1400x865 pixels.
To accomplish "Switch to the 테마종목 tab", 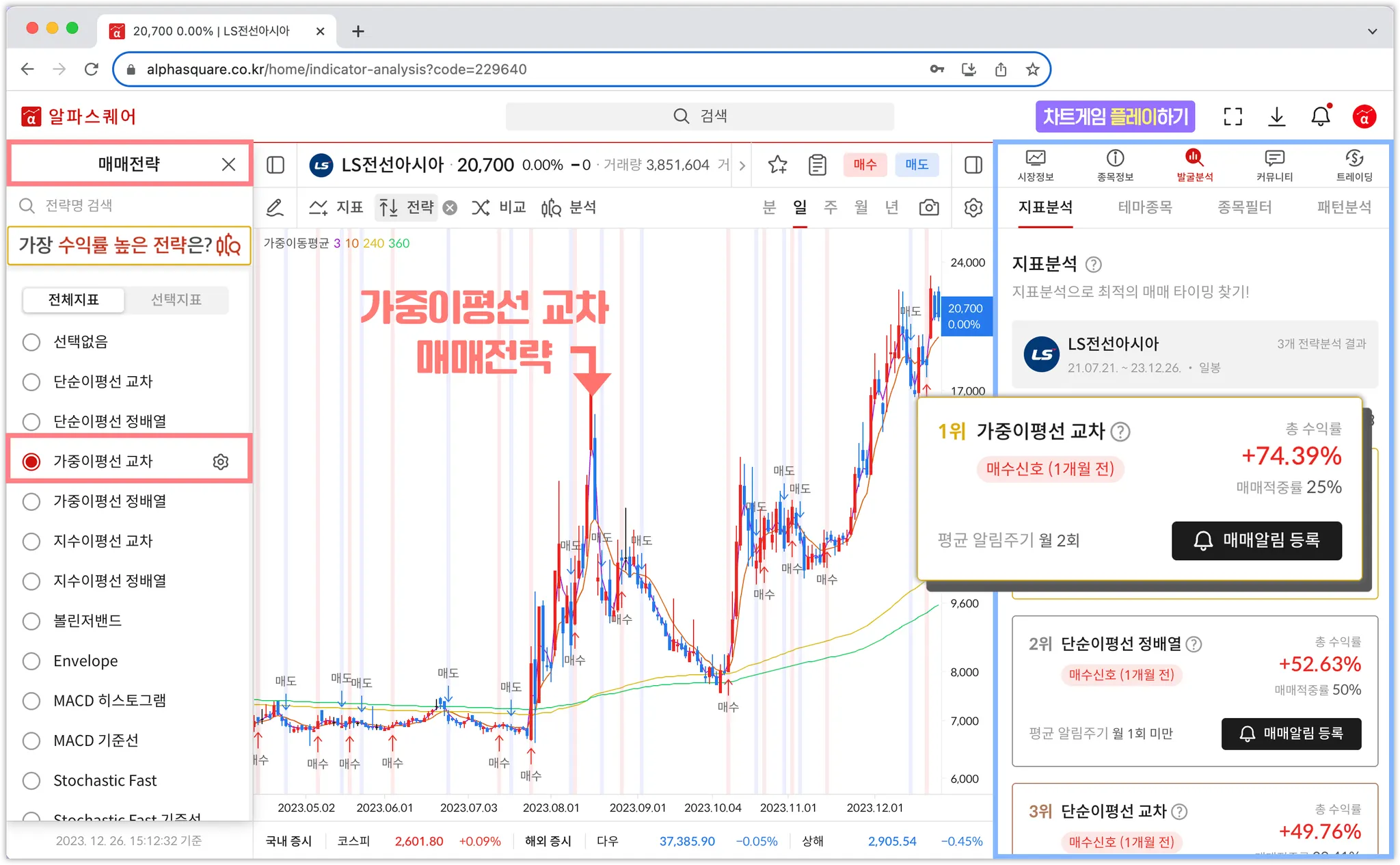I will click(x=1145, y=207).
